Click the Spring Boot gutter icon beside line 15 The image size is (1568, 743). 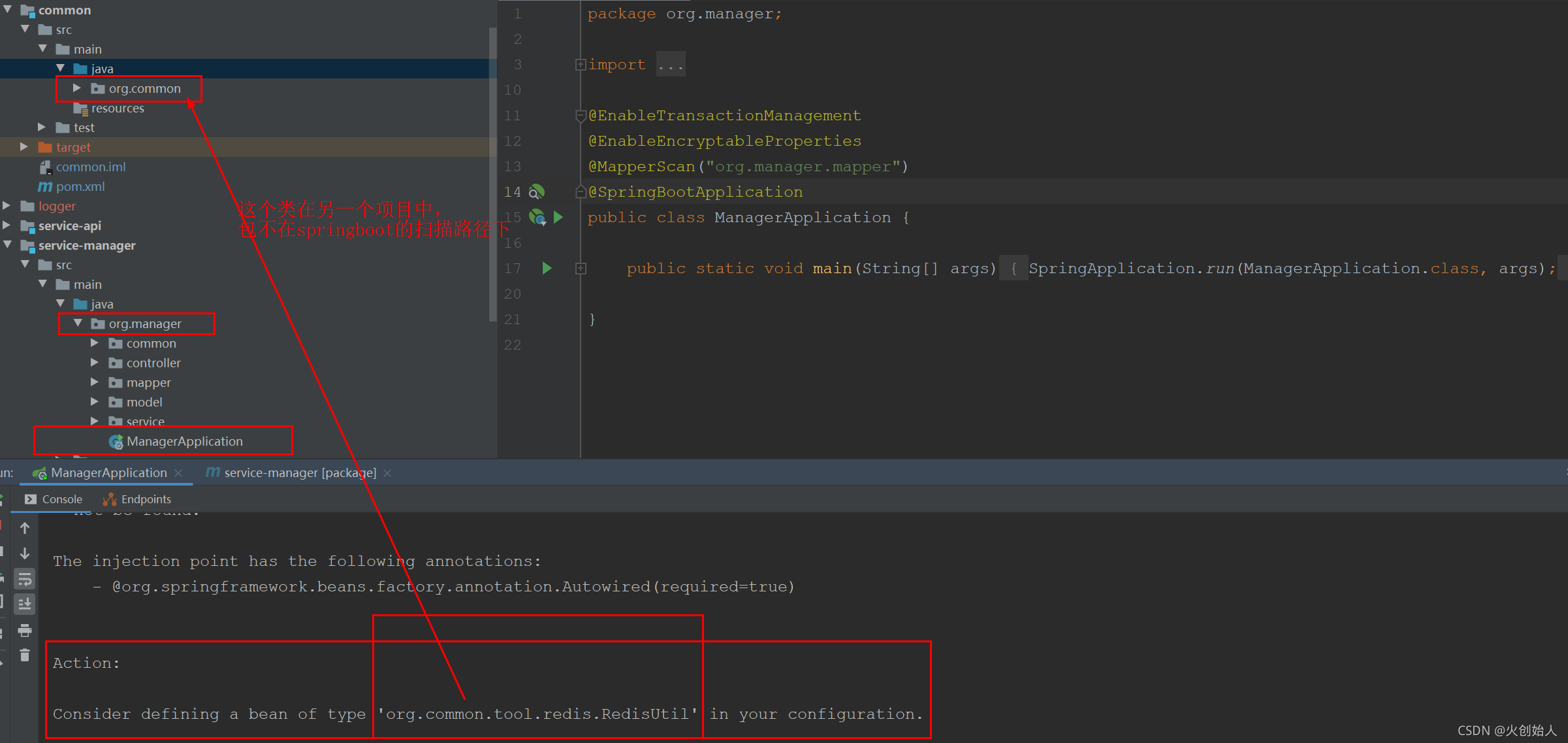pos(536,217)
